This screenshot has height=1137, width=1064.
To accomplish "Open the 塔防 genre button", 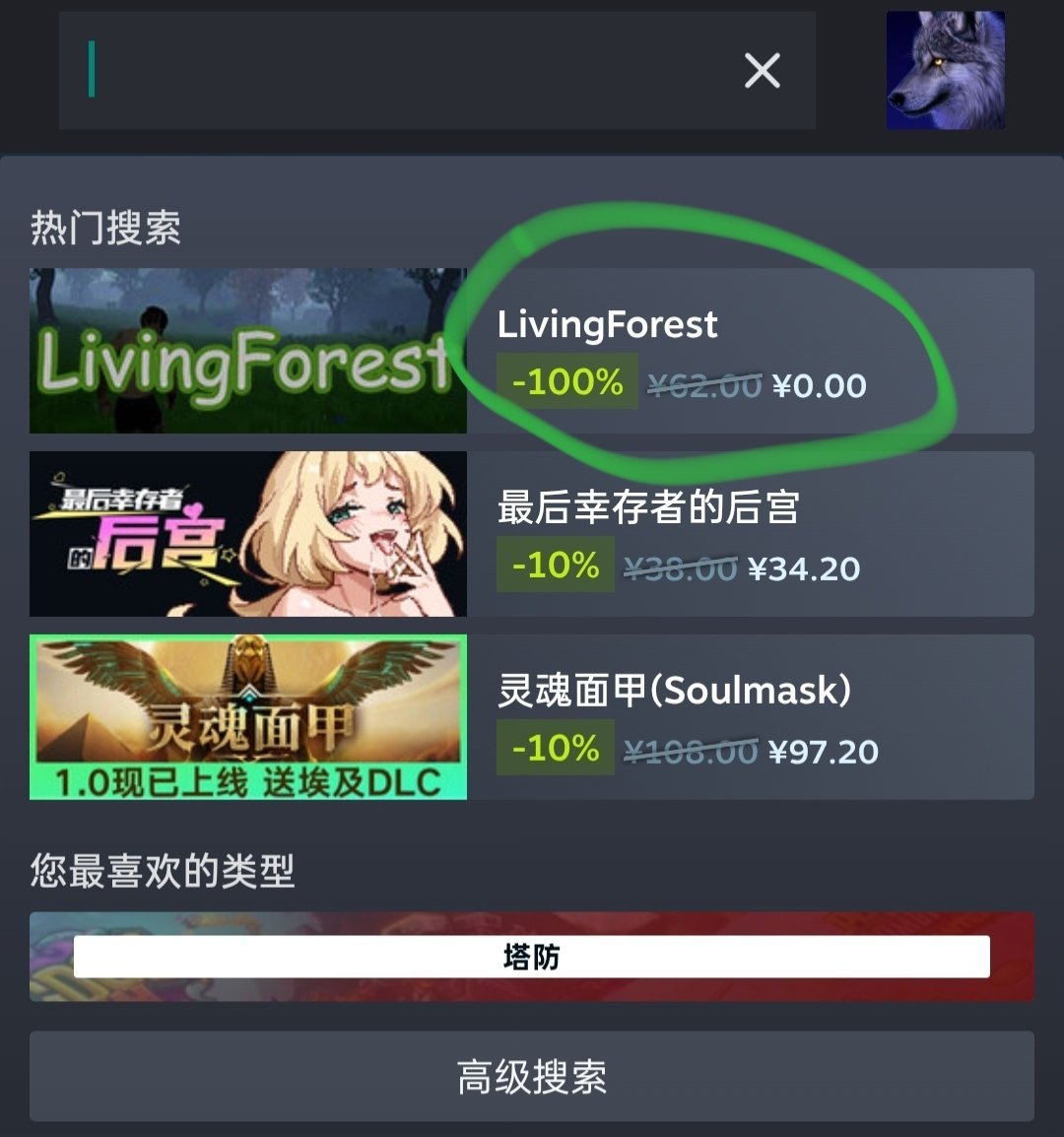I will click(x=532, y=957).
